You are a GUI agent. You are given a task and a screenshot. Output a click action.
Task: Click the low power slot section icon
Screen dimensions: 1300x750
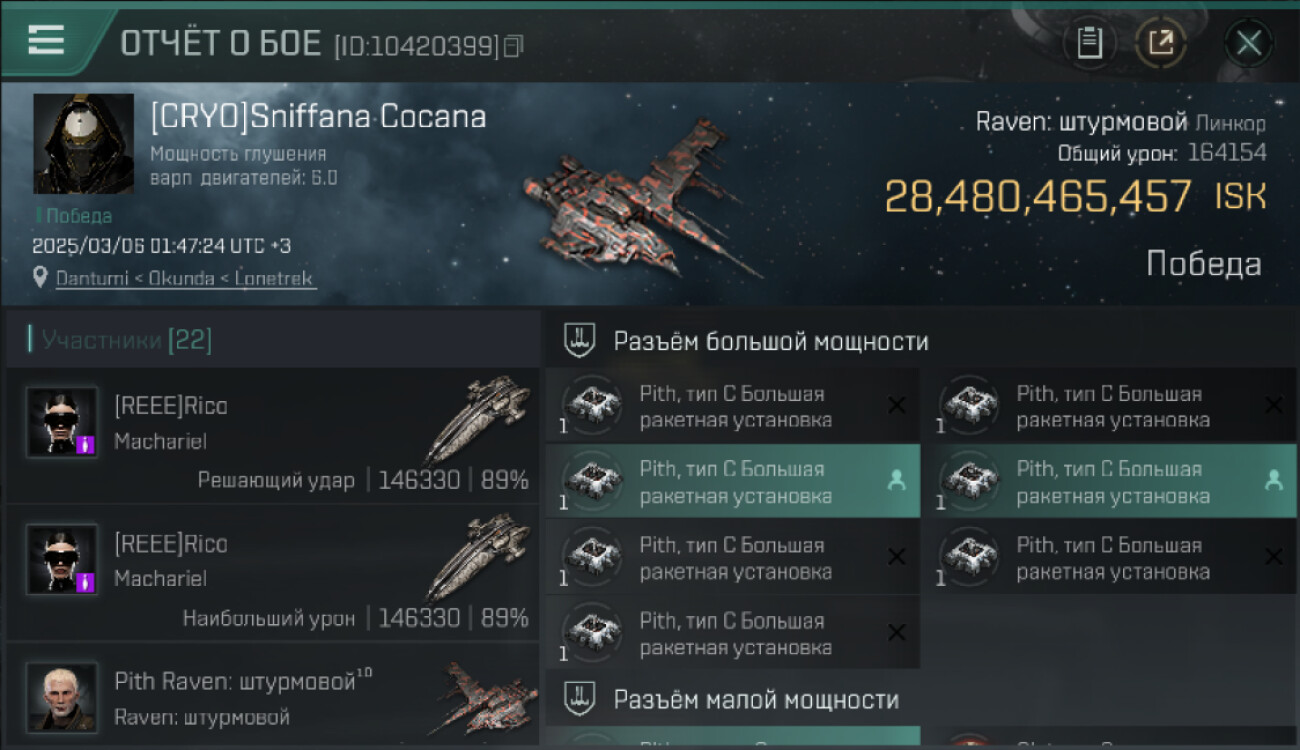click(x=581, y=698)
